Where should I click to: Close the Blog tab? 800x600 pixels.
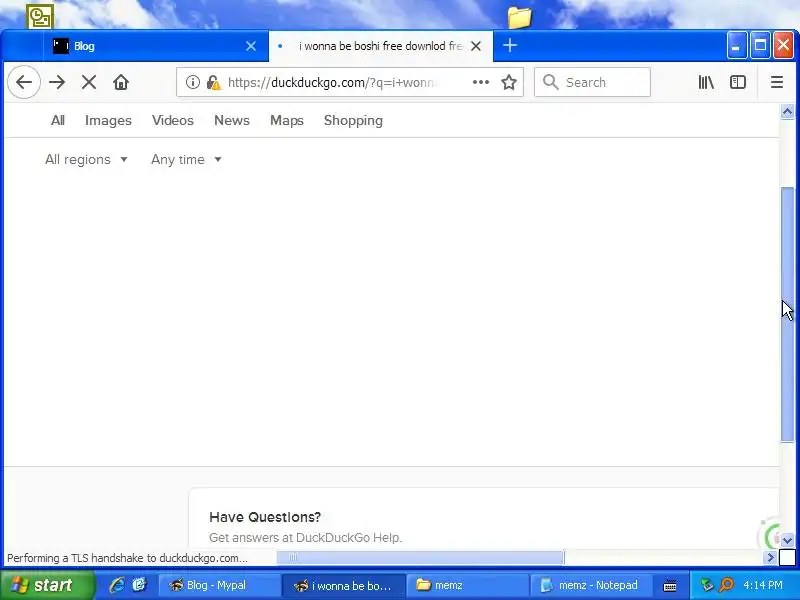click(251, 46)
